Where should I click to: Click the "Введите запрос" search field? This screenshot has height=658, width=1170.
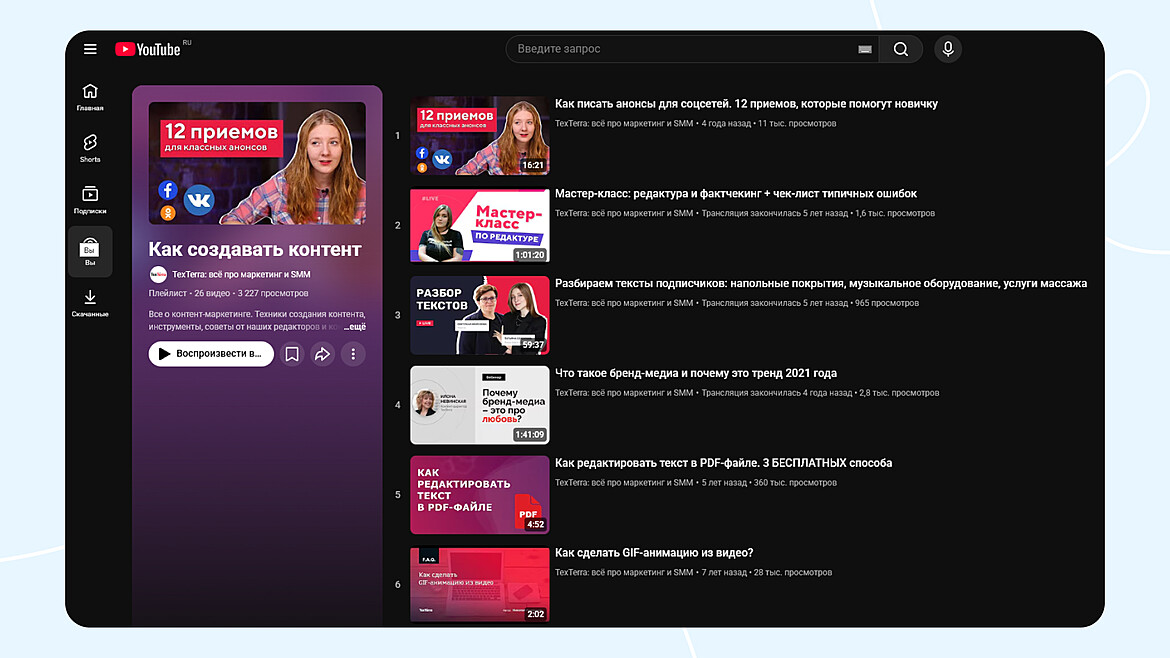tap(680, 49)
